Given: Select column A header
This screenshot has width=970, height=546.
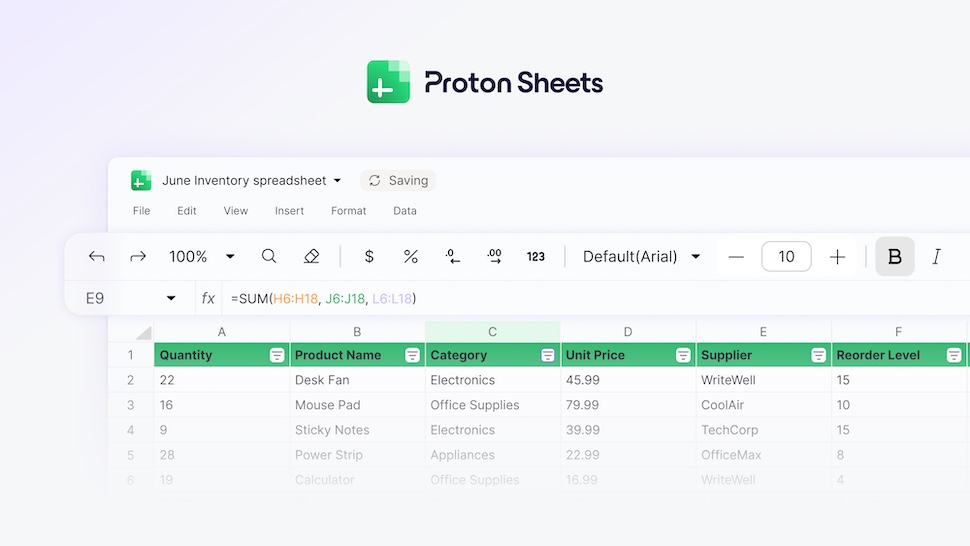Looking at the screenshot, I should [221, 332].
